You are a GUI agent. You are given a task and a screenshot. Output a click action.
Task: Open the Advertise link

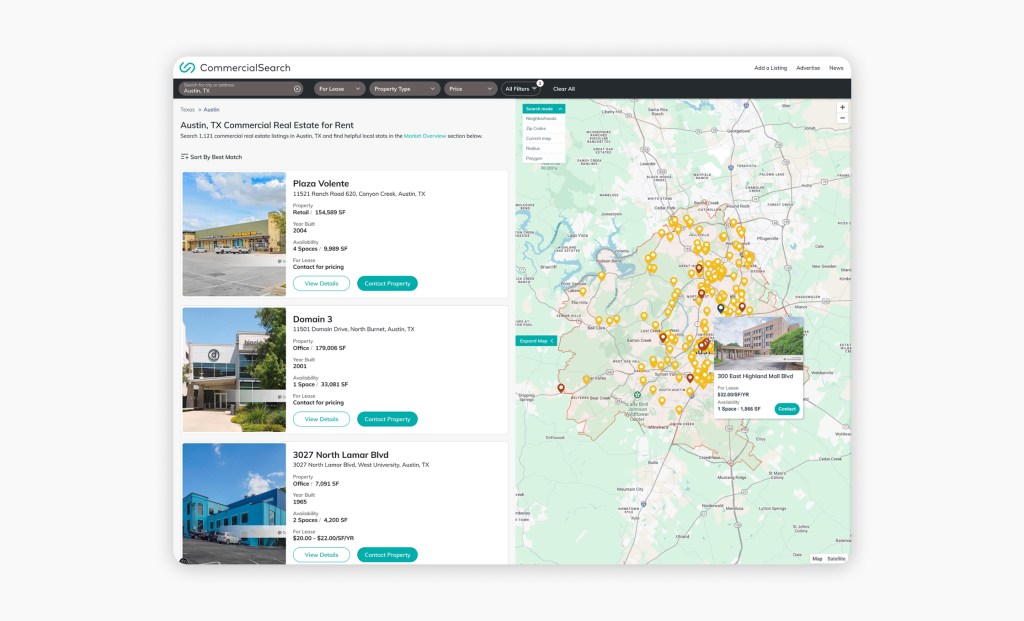tap(808, 68)
